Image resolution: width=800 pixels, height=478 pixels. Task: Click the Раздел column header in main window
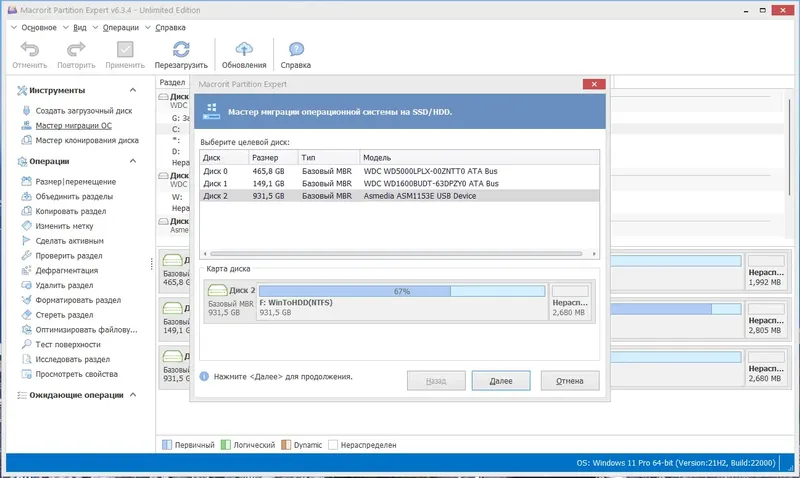point(172,82)
